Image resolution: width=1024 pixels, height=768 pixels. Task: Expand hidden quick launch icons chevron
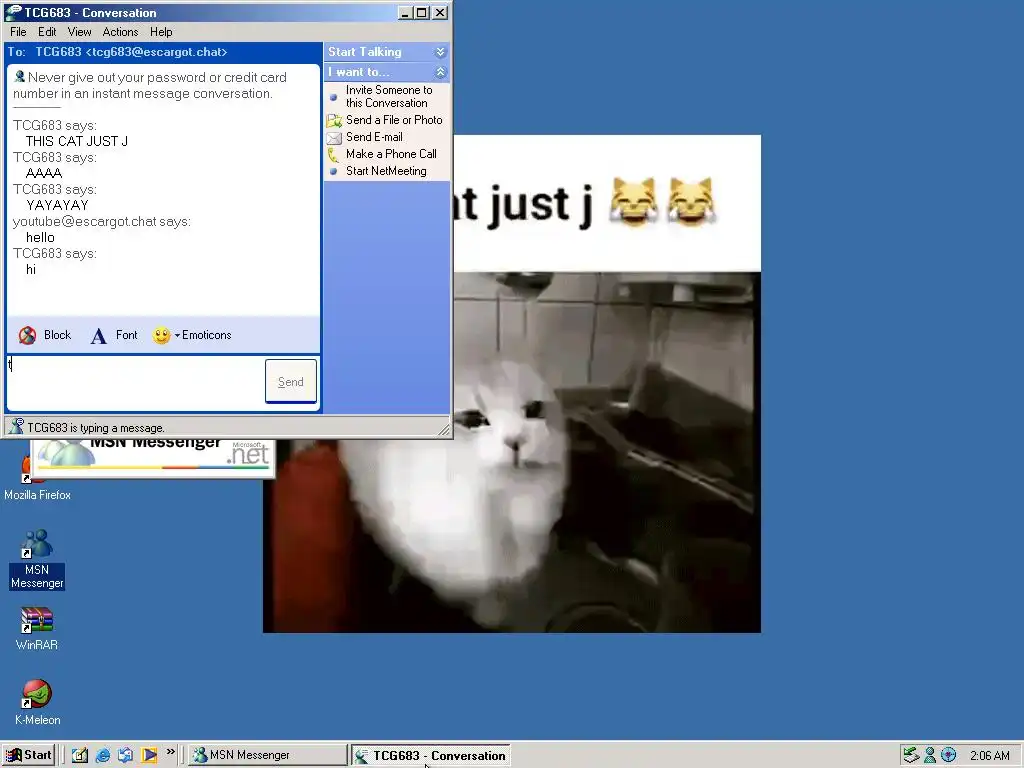pos(170,752)
